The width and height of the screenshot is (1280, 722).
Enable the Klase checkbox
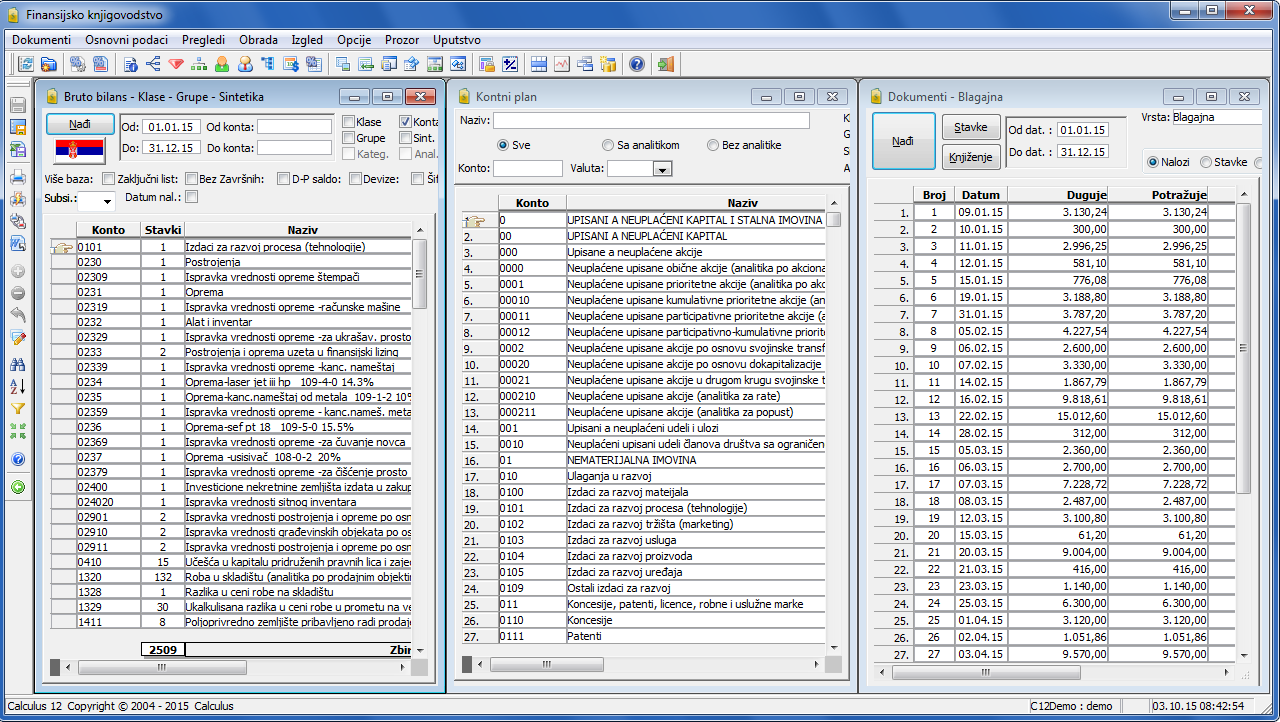(348, 122)
